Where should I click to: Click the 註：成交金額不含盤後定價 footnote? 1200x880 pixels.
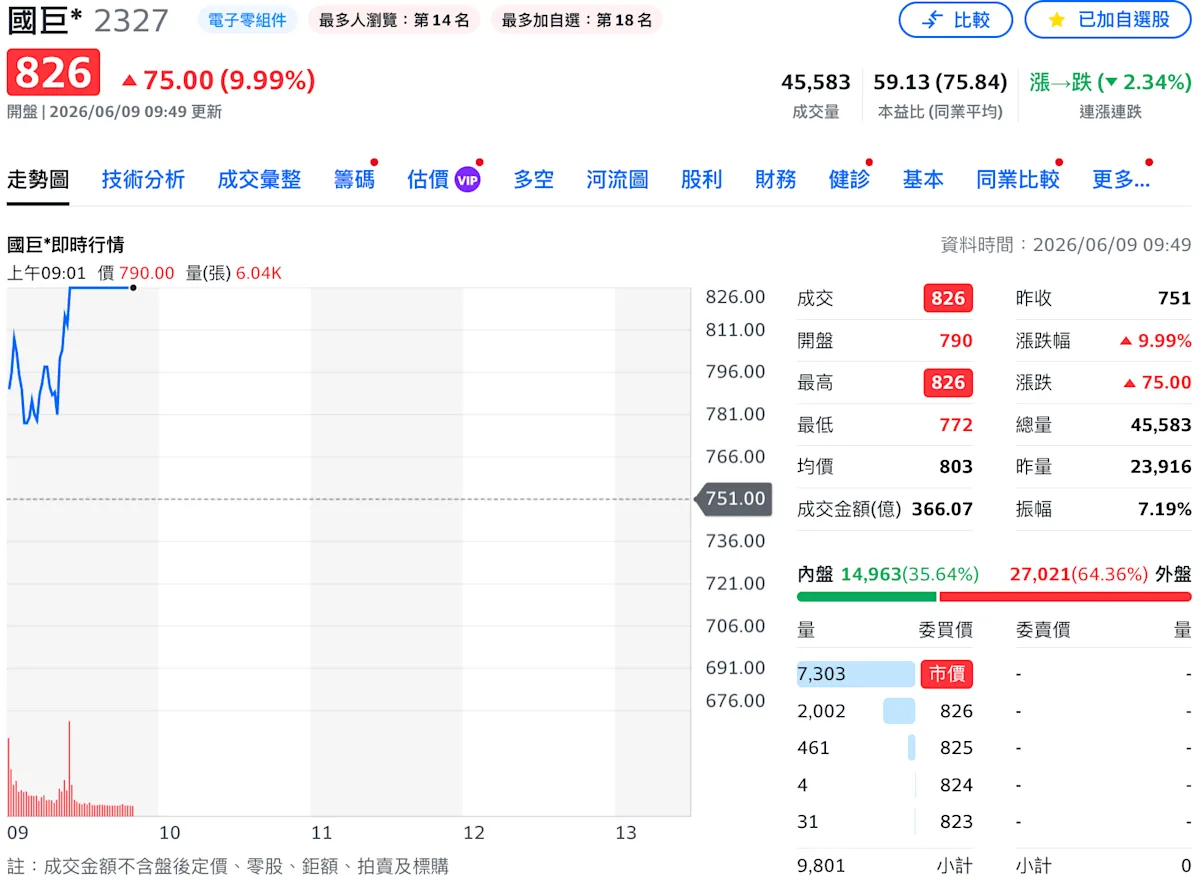pyautogui.click(x=228, y=866)
